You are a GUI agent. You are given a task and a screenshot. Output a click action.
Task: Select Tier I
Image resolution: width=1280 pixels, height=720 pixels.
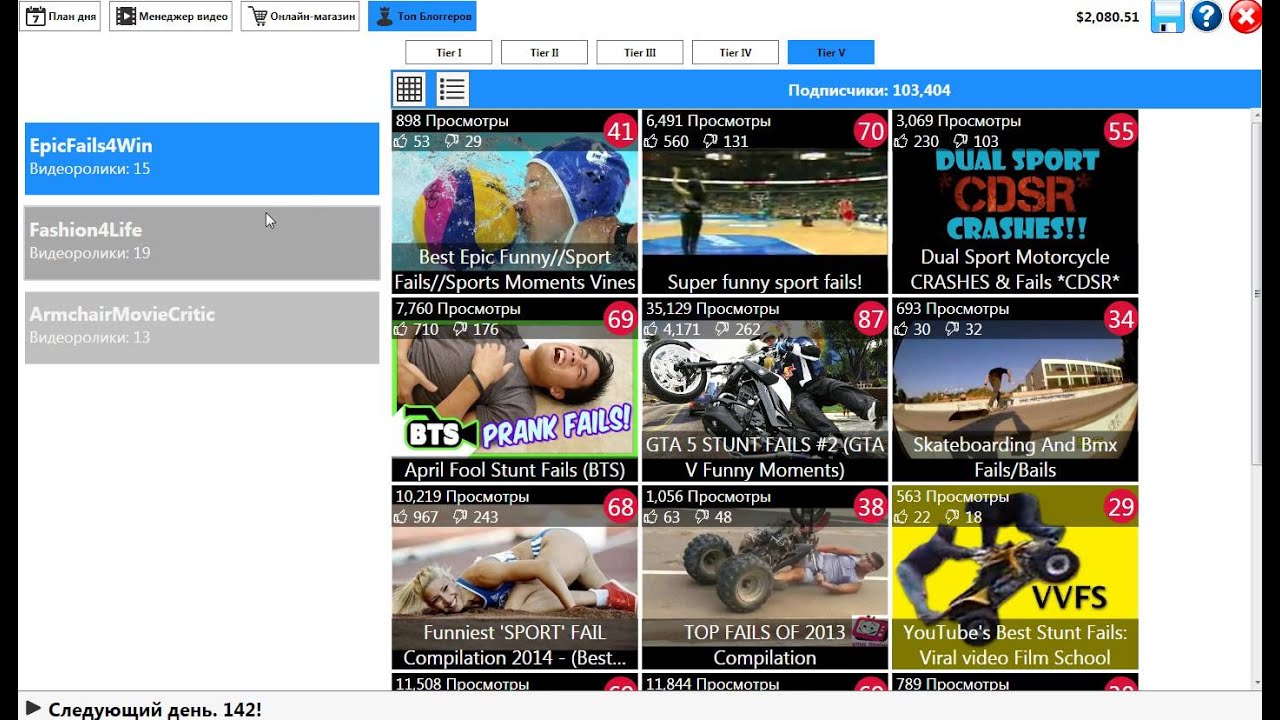click(x=449, y=53)
